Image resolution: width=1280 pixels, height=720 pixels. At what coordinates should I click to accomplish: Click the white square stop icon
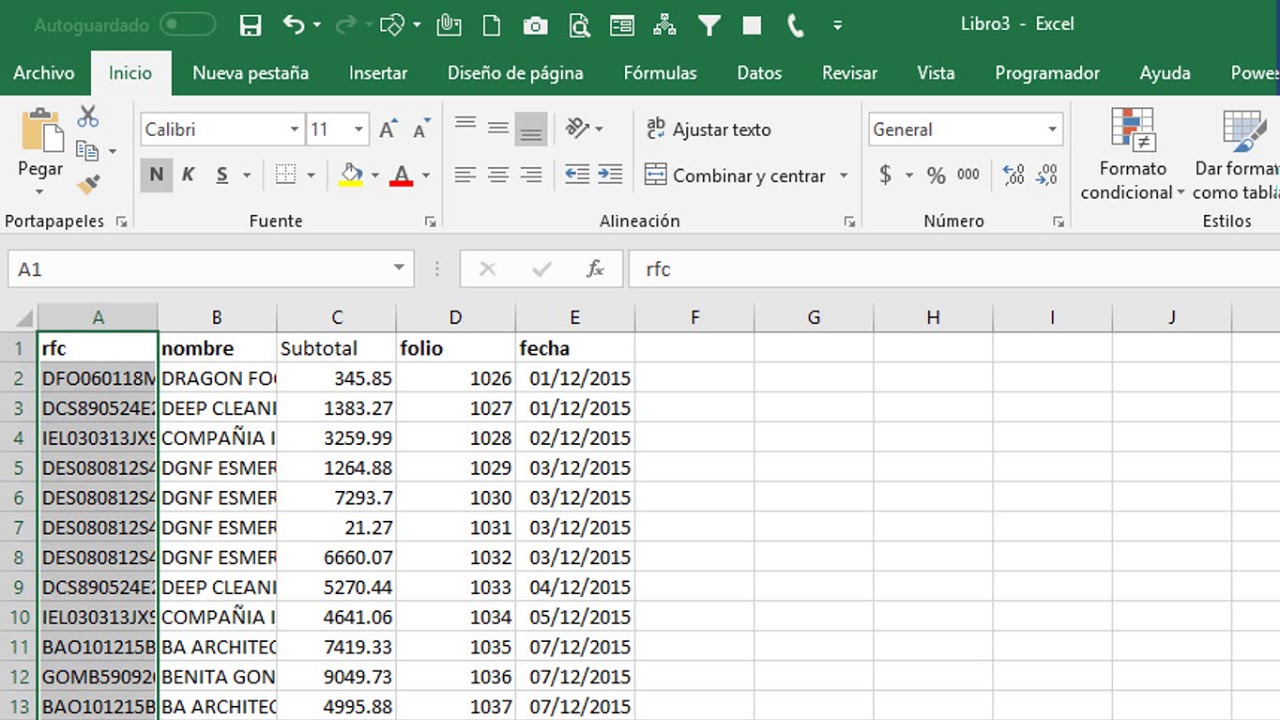click(752, 25)
